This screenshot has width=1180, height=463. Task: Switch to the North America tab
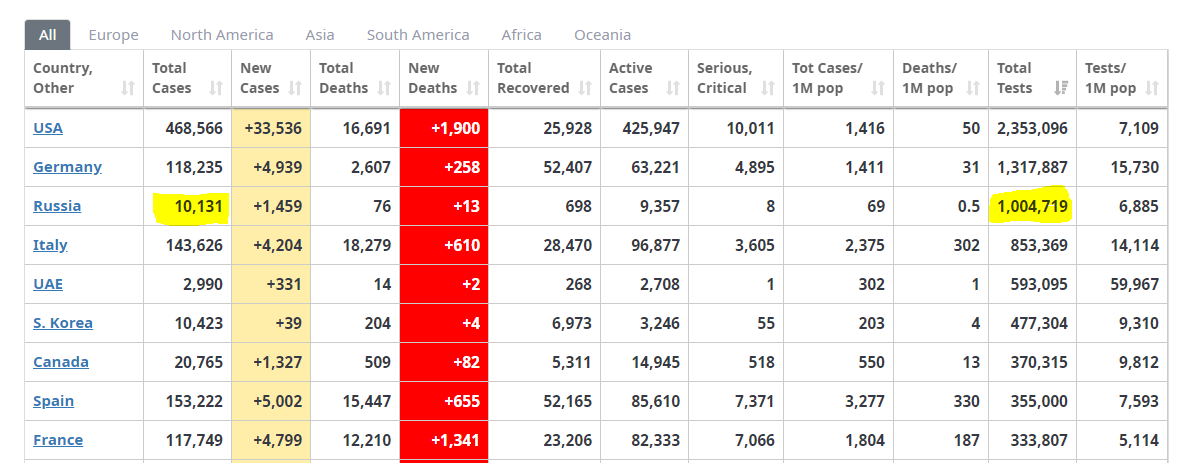pos(222,35)
